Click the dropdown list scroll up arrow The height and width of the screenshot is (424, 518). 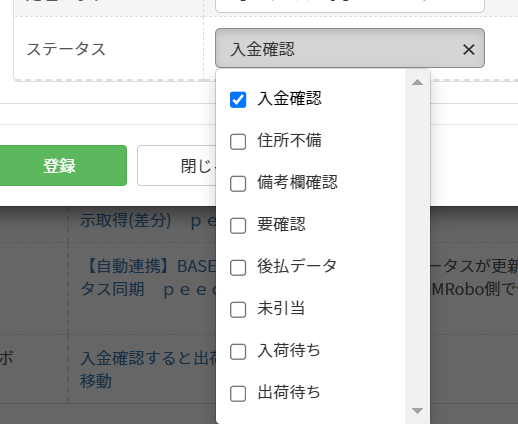point(417,82)
